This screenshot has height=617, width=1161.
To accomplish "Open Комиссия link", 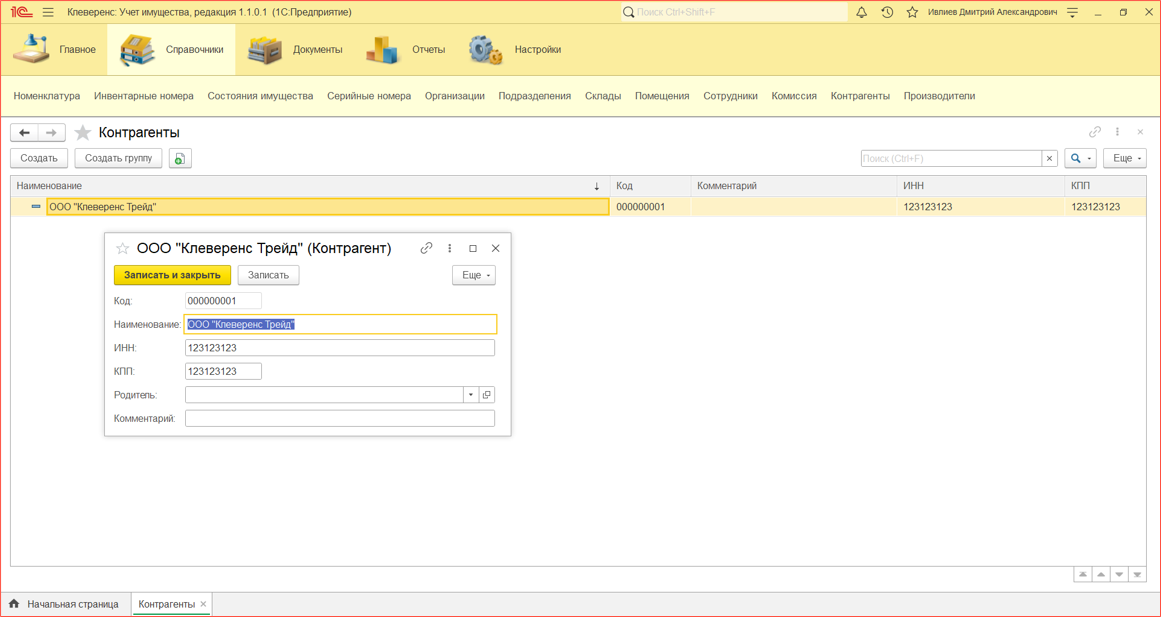I will coord(794,96).
